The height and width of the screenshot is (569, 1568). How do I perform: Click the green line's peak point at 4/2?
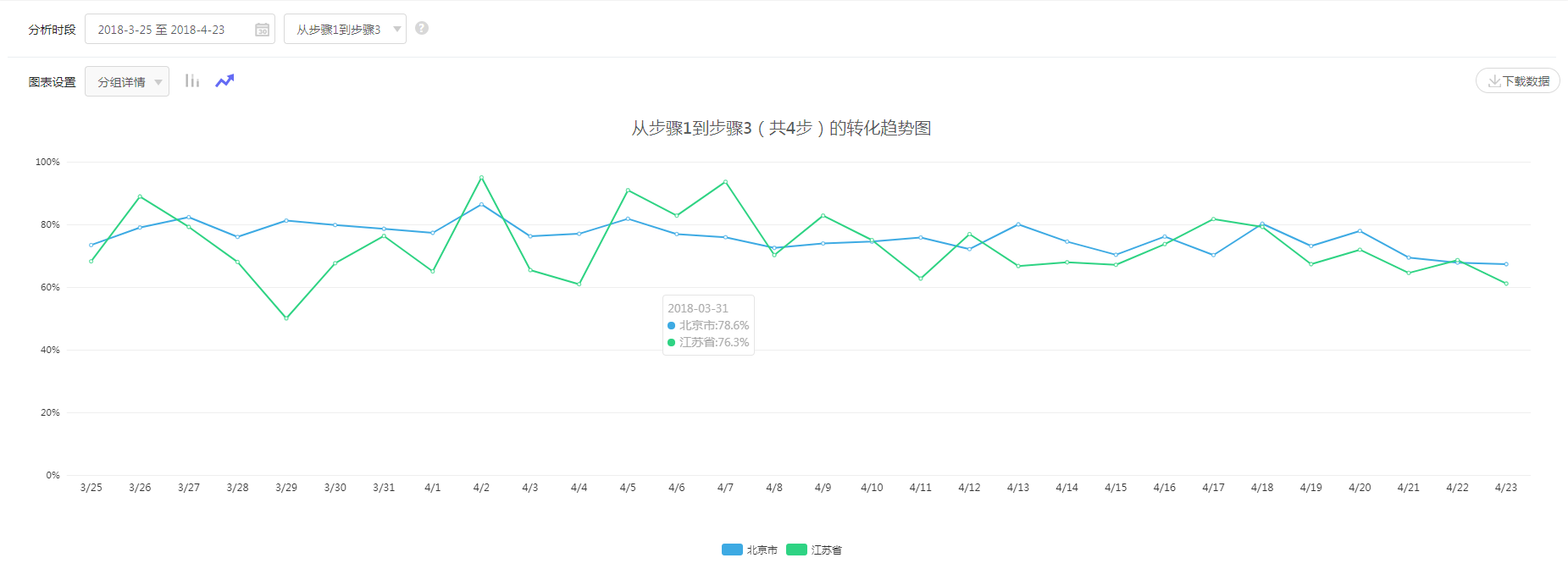click(481, 178)
